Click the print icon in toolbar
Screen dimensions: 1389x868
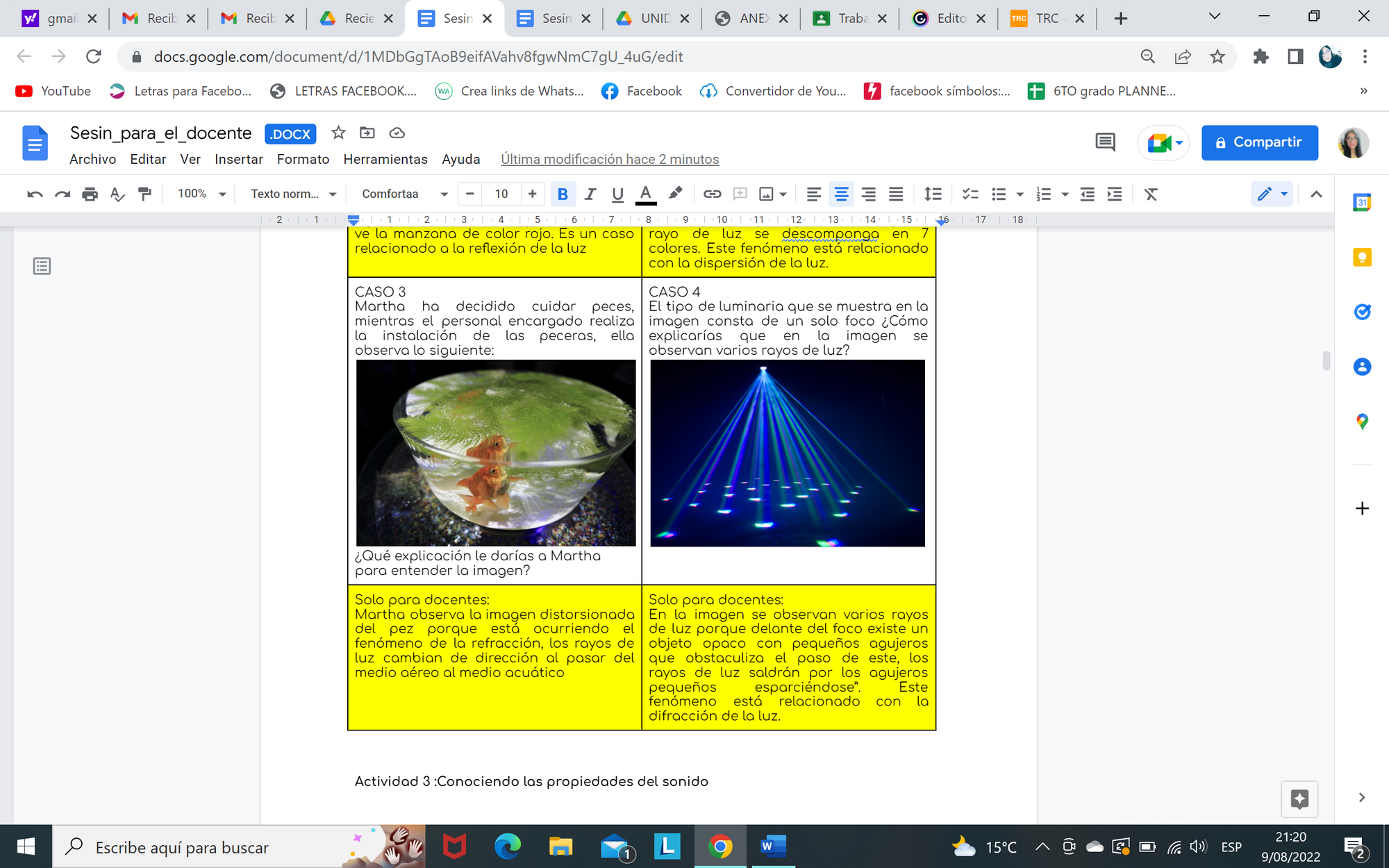click(90, 194)
